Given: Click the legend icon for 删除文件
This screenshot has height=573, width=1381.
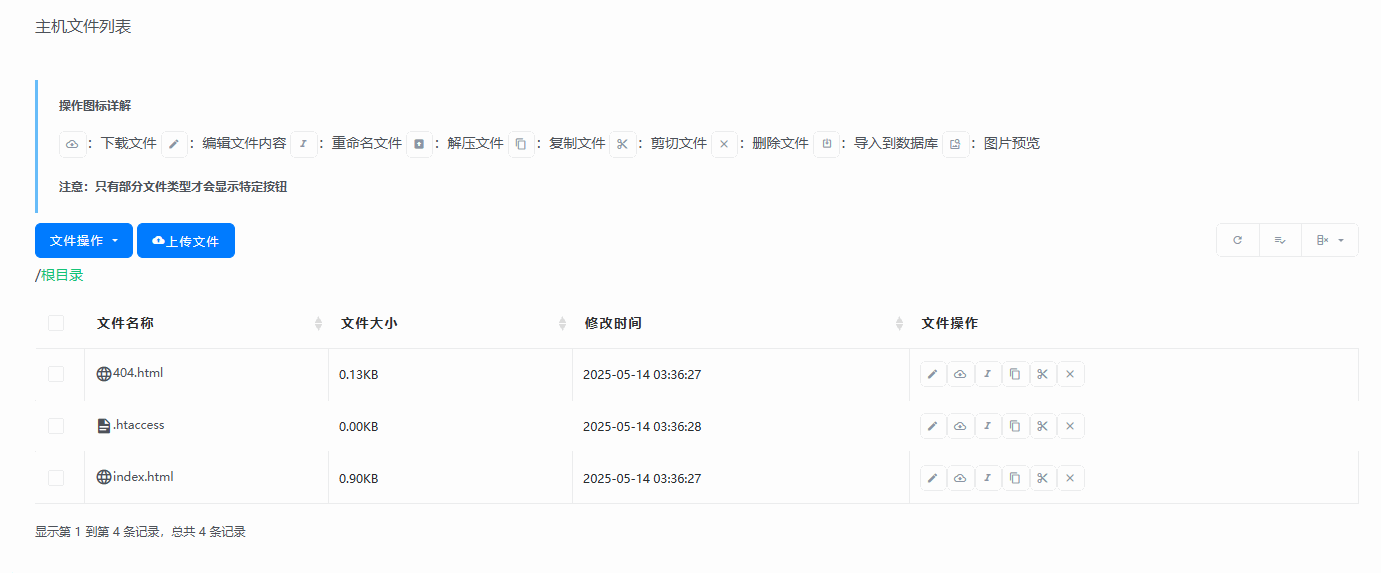Looking at the screenshot, I should [x=724, y=144].
